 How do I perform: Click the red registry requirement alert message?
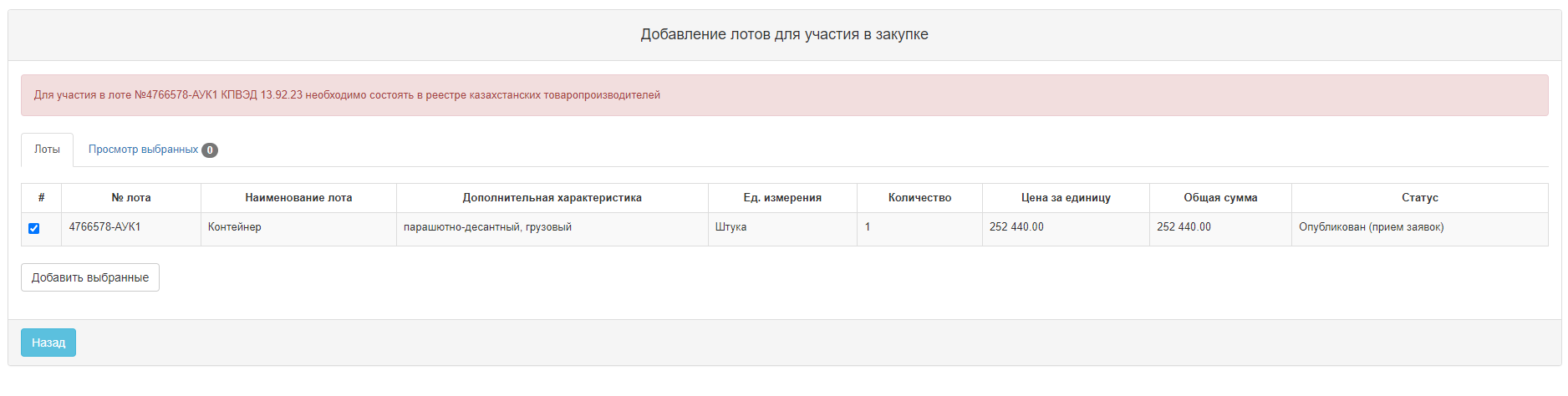point(784,95)
